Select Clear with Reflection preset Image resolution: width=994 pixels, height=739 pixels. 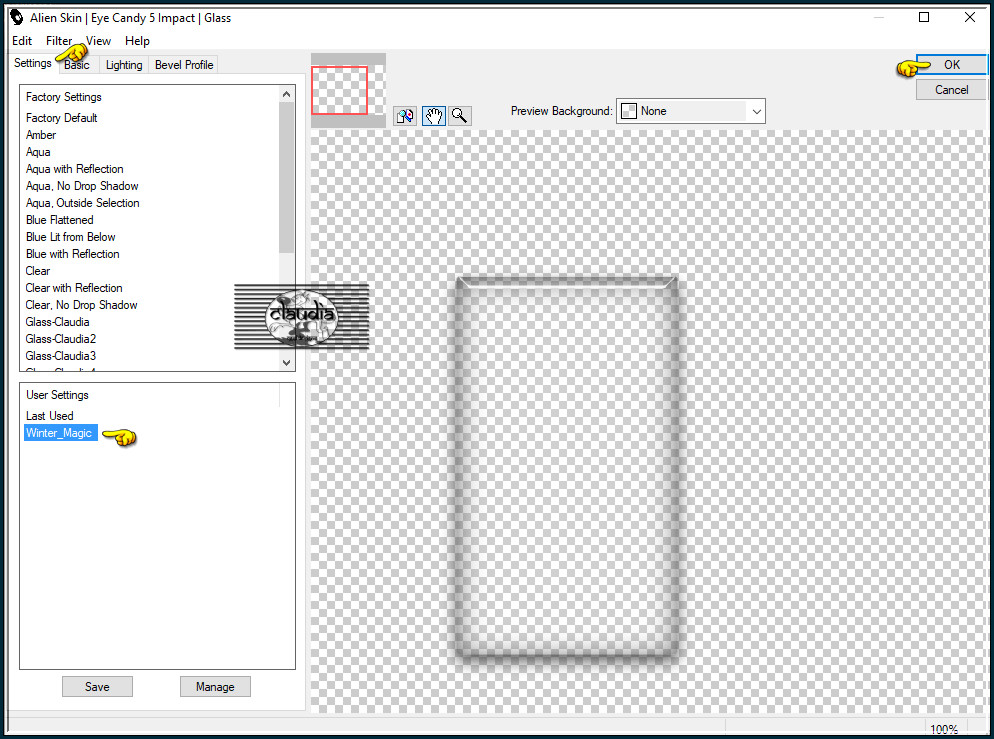pos(74,288)
